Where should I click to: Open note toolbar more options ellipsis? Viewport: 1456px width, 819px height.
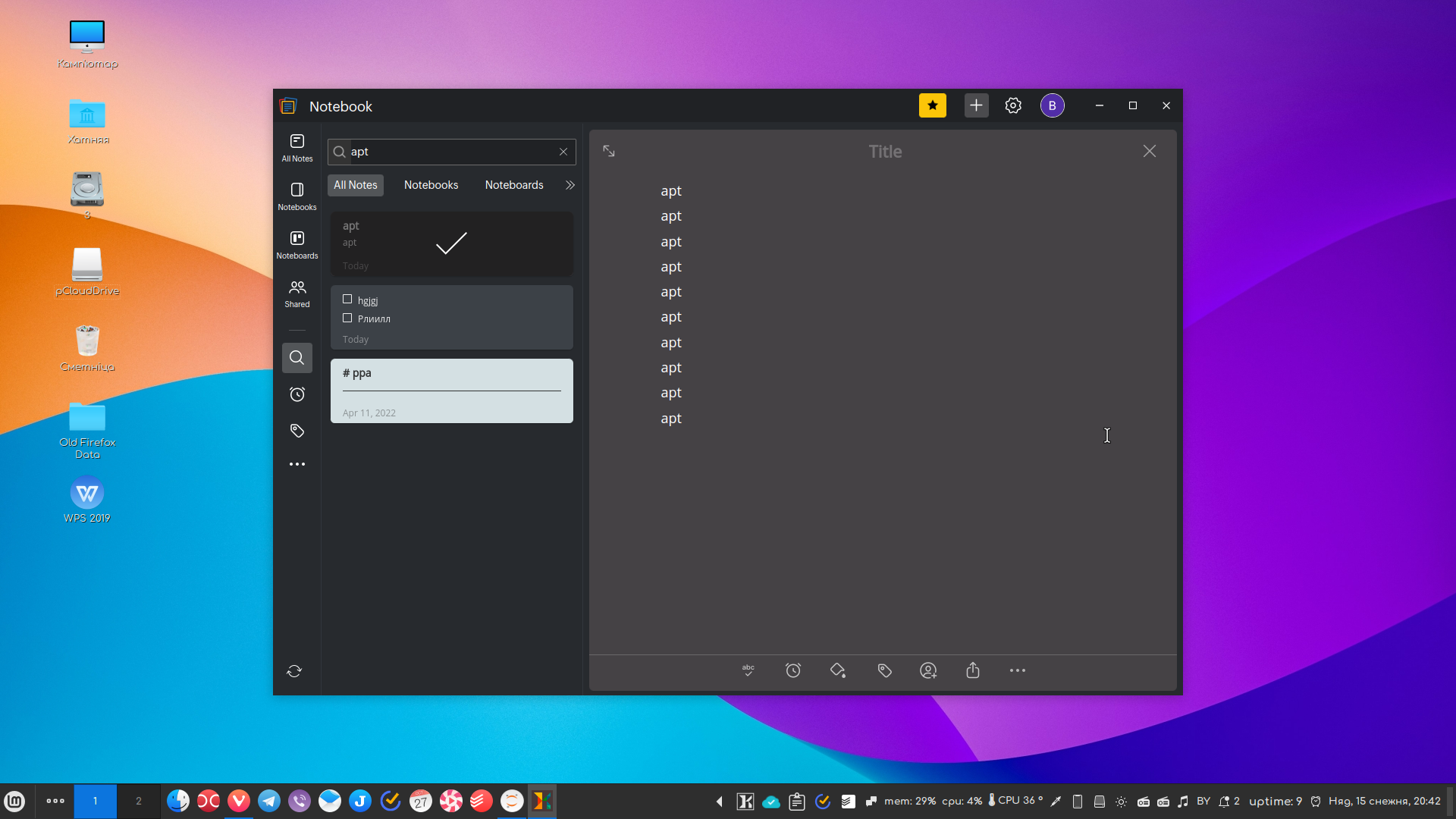pos(1017,670)
